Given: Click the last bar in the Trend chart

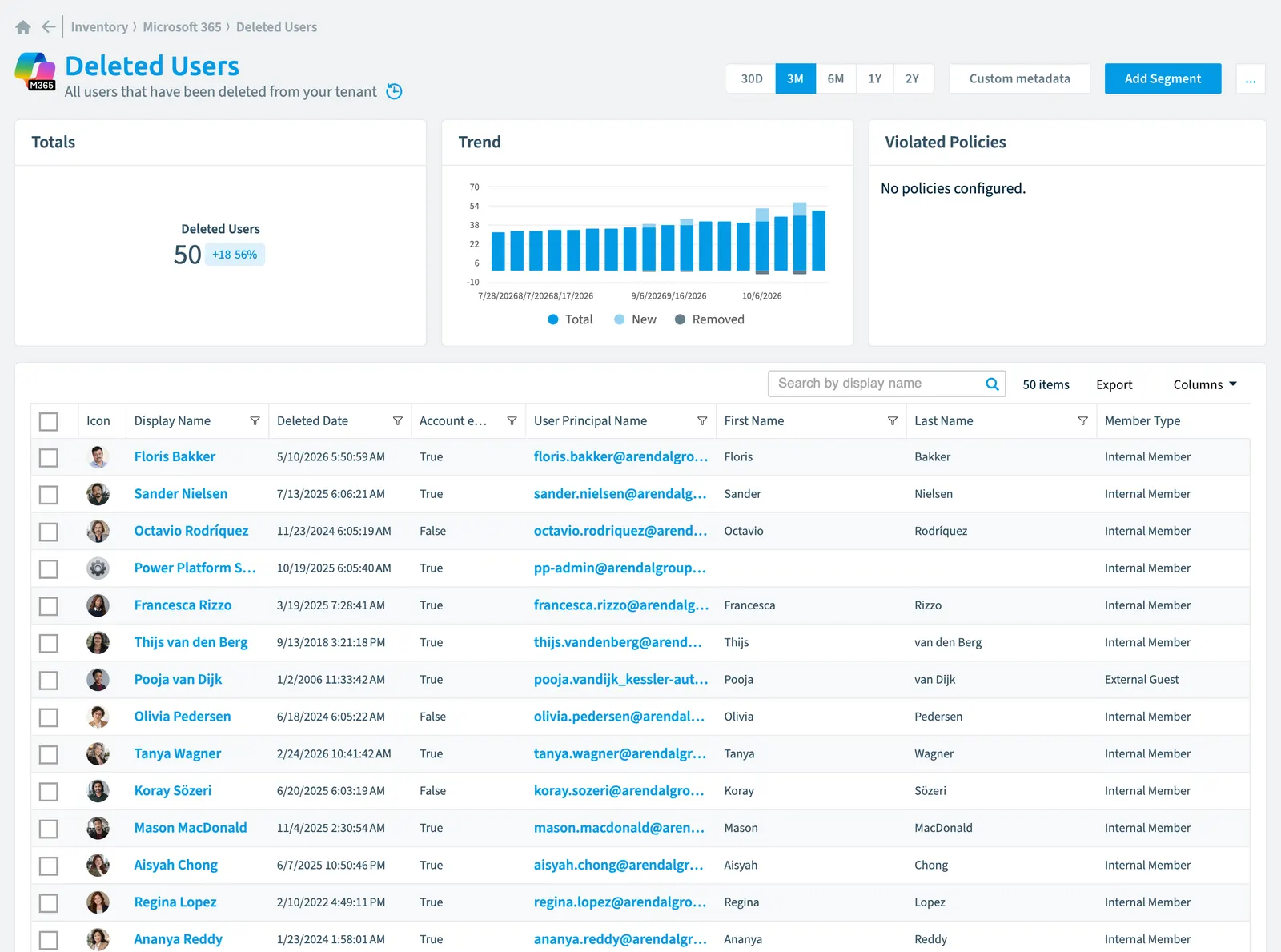Looking at the screenshot, I should [818, 240].
